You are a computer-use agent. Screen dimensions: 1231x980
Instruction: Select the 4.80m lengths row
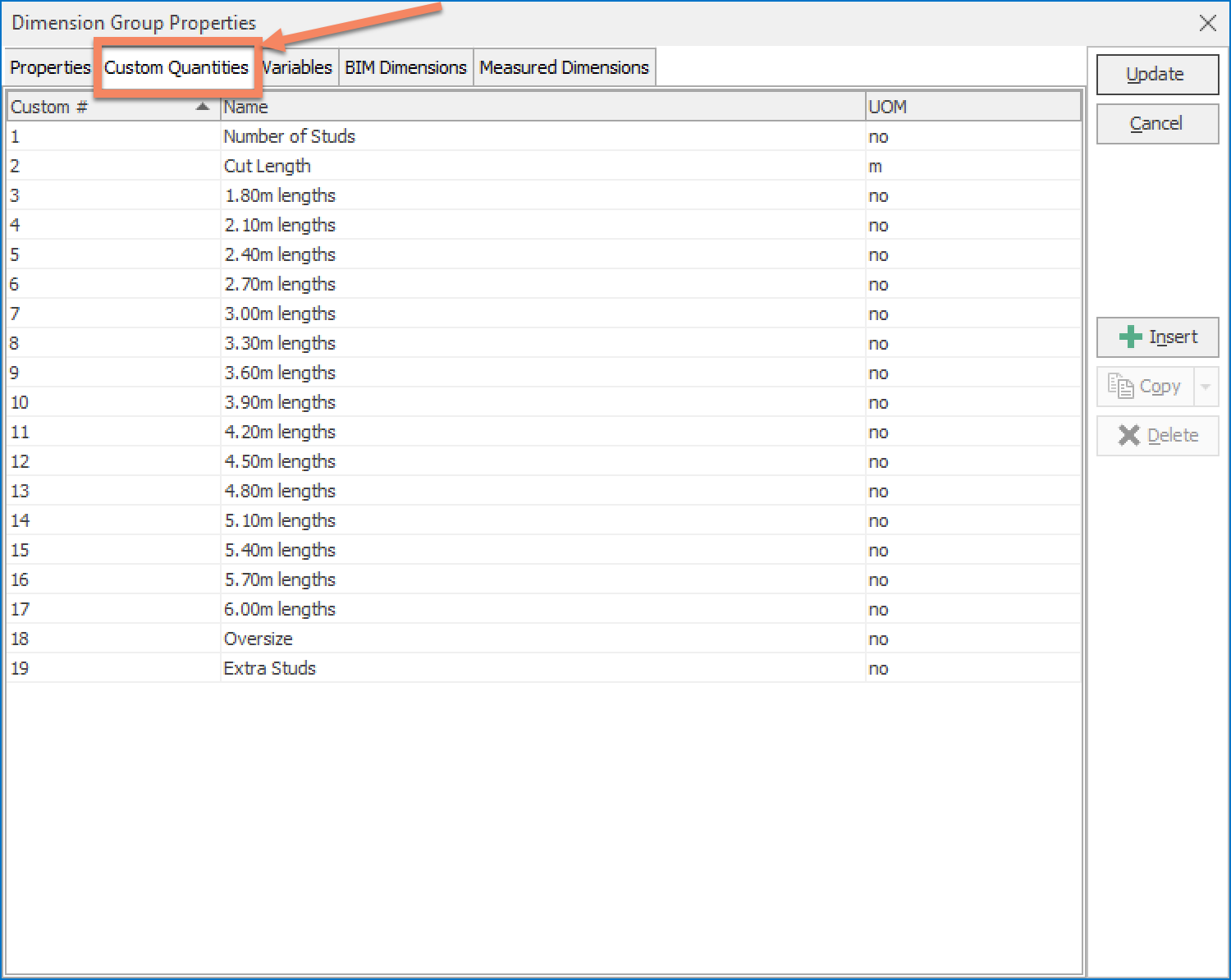pyautogui.click(x=544, y=491)
